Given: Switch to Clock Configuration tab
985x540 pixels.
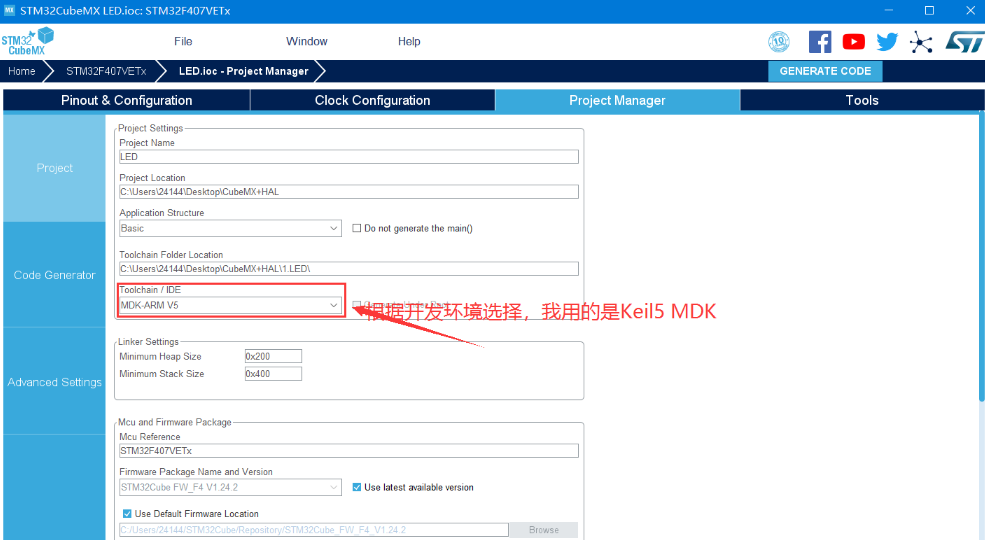Looking at the screenshot, I should (x=373, y=100).
